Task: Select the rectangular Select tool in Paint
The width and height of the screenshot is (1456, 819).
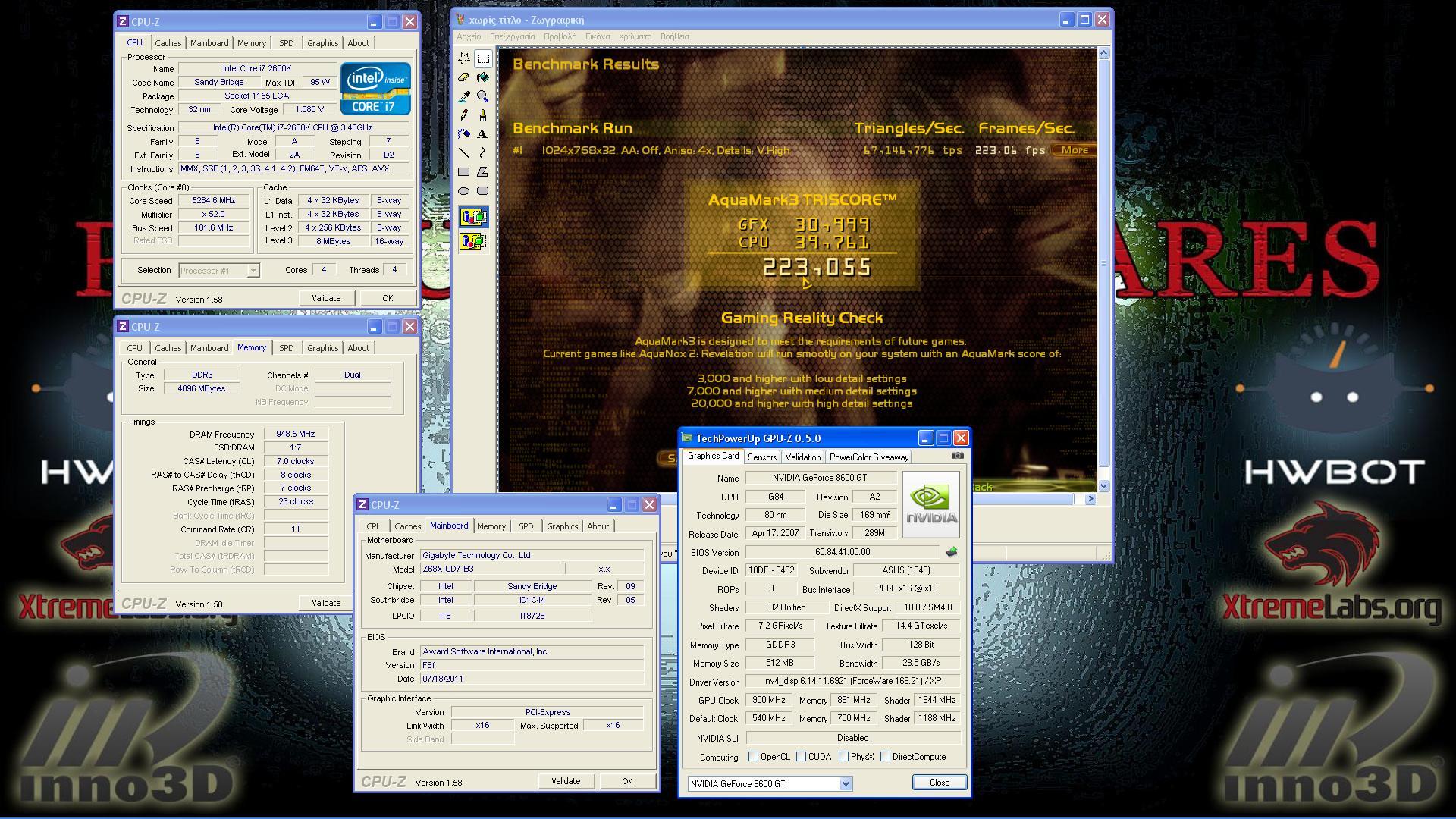Action: (x=483, y=58)
